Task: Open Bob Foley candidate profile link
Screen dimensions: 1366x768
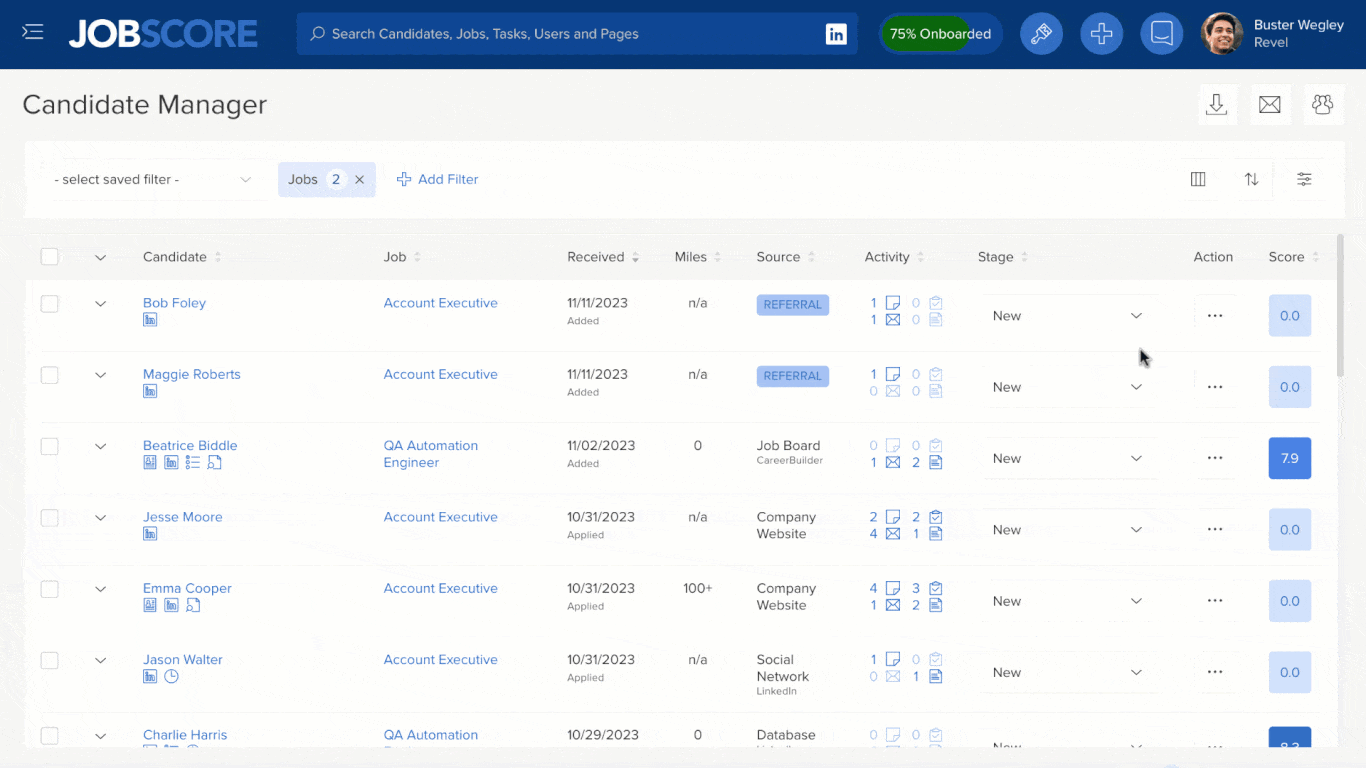Action: (174, 303)
